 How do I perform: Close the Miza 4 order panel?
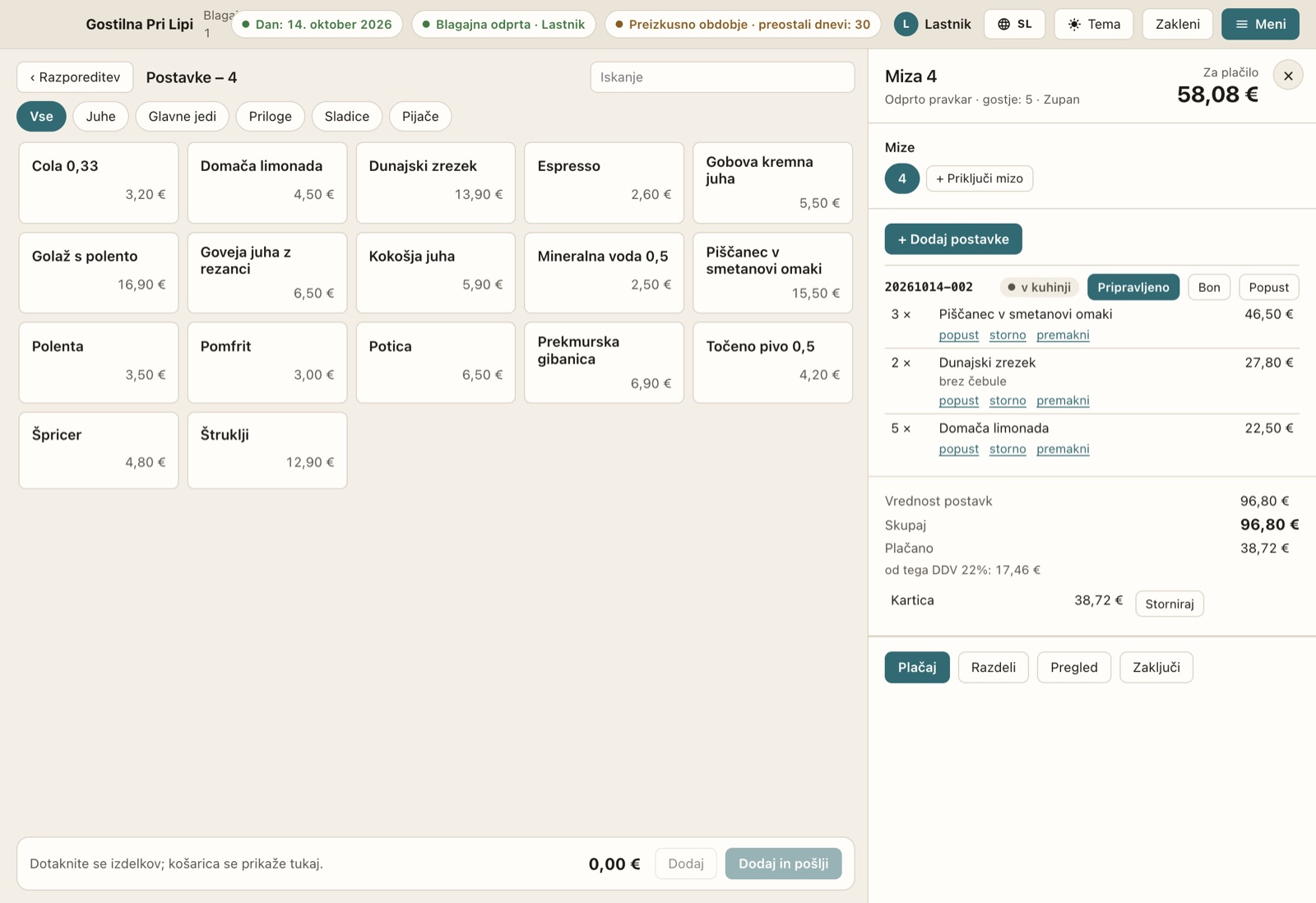coord(1288,76)
